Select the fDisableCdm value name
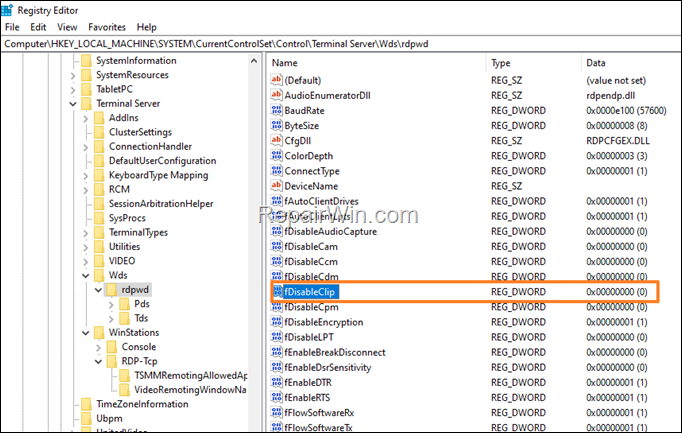 [x=311, y=276]
